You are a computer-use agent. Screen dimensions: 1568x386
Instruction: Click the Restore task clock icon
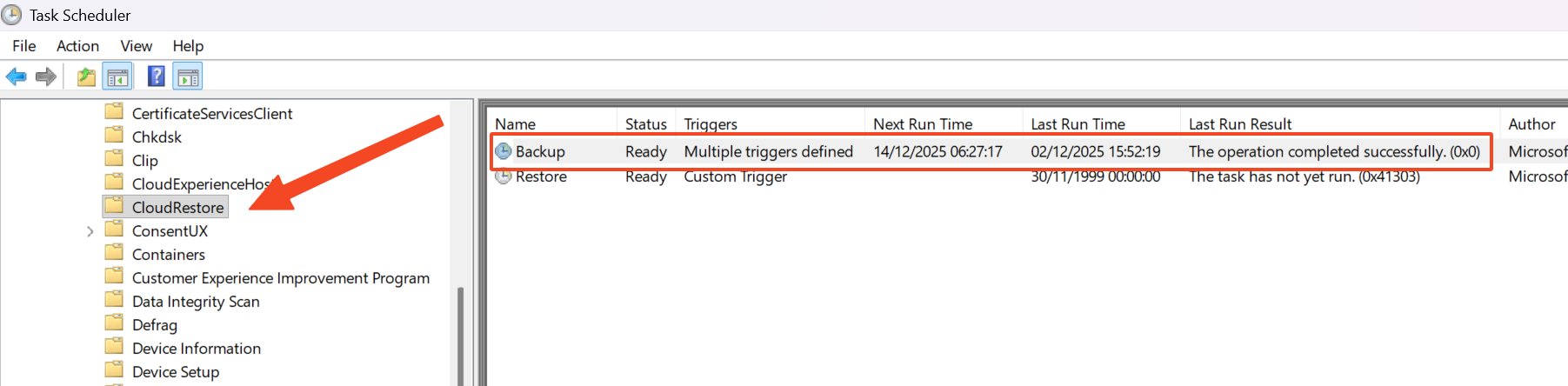(504, 176)
